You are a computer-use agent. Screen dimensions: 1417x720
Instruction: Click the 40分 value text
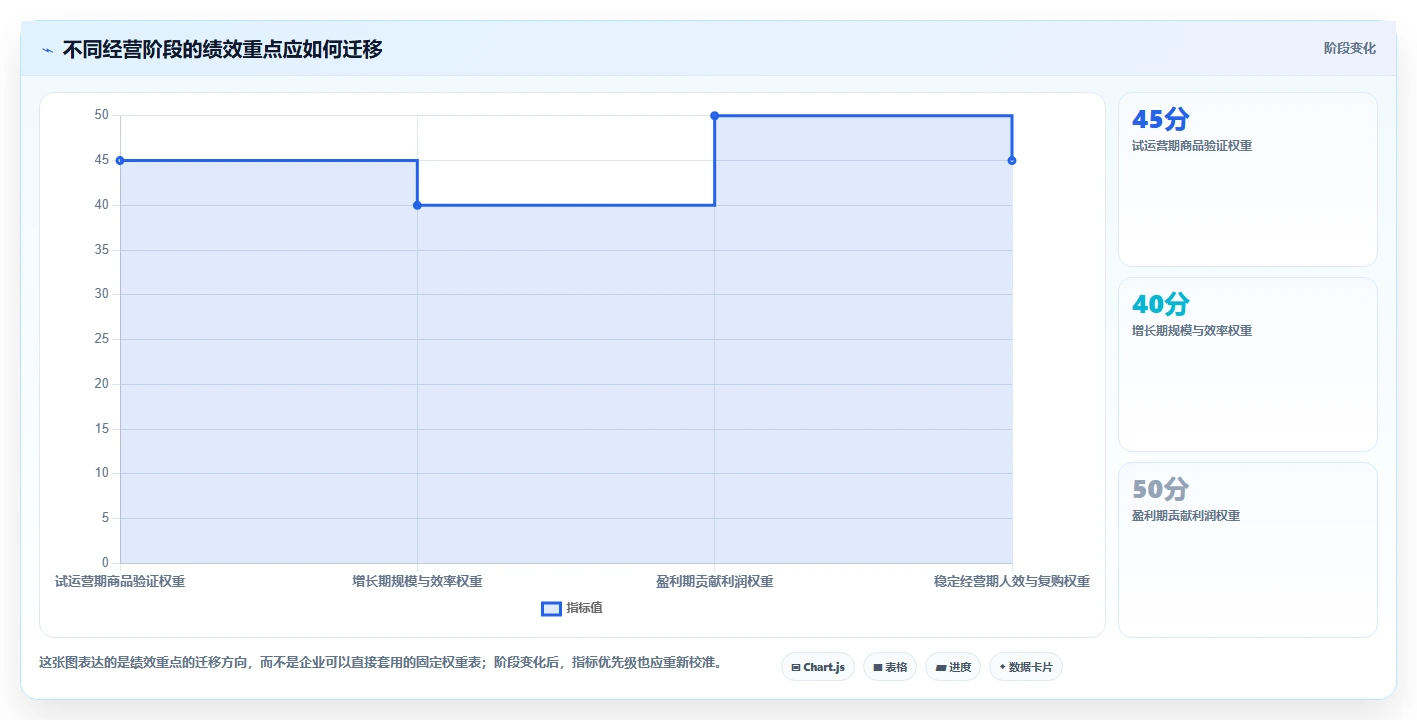[1160, 304]
